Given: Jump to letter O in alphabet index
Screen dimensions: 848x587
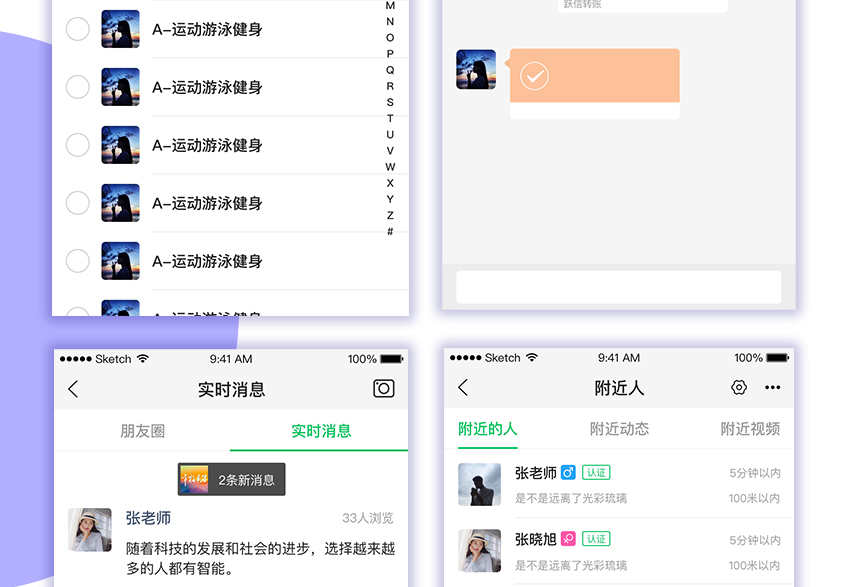Looking at the screenshot, I should tap(390, 38).
